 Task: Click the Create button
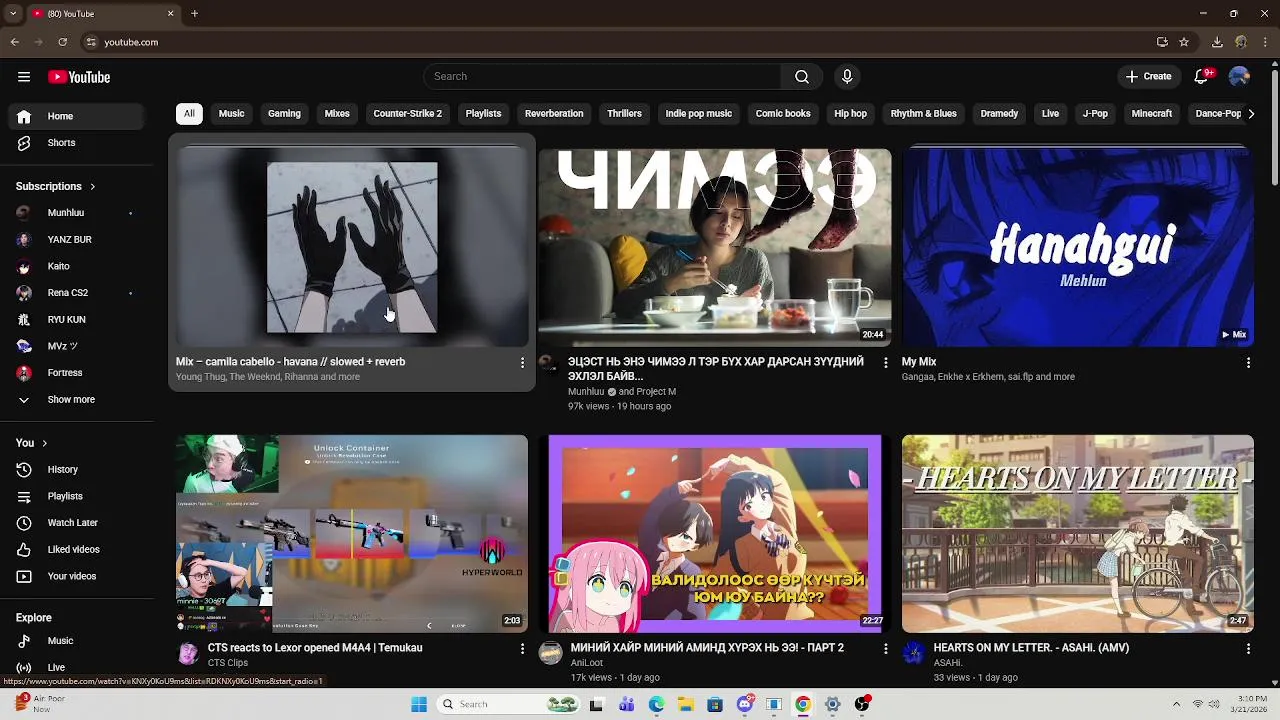click(1148, 77)
